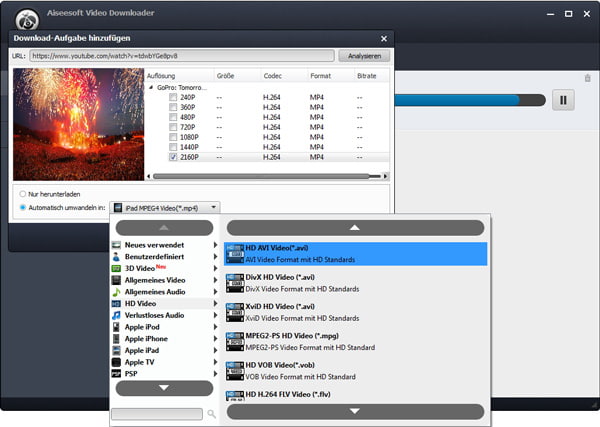The height and width of the screenshot is (427, 600).
Task: Expand Benutzerdefiniert submenu arrow
Action: click(x=215, y=257)
